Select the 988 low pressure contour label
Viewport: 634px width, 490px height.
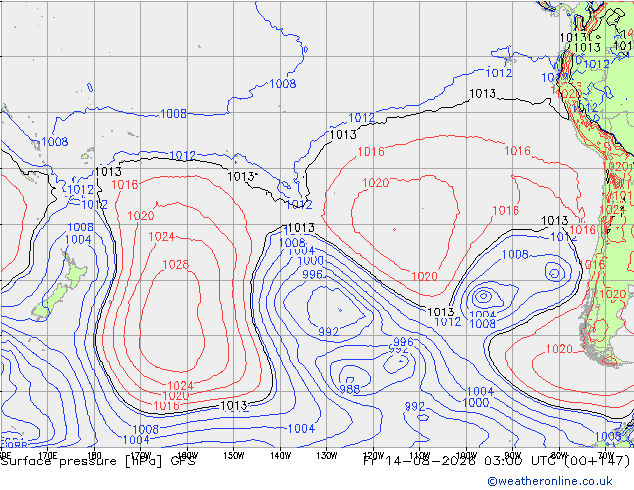click(349, 389)
